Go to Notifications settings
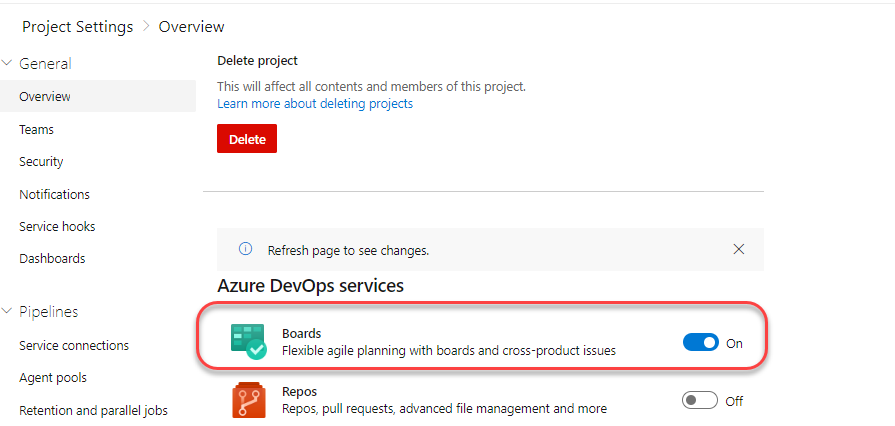The height and width of the screenshot is (426, 895). coord(54,194)
